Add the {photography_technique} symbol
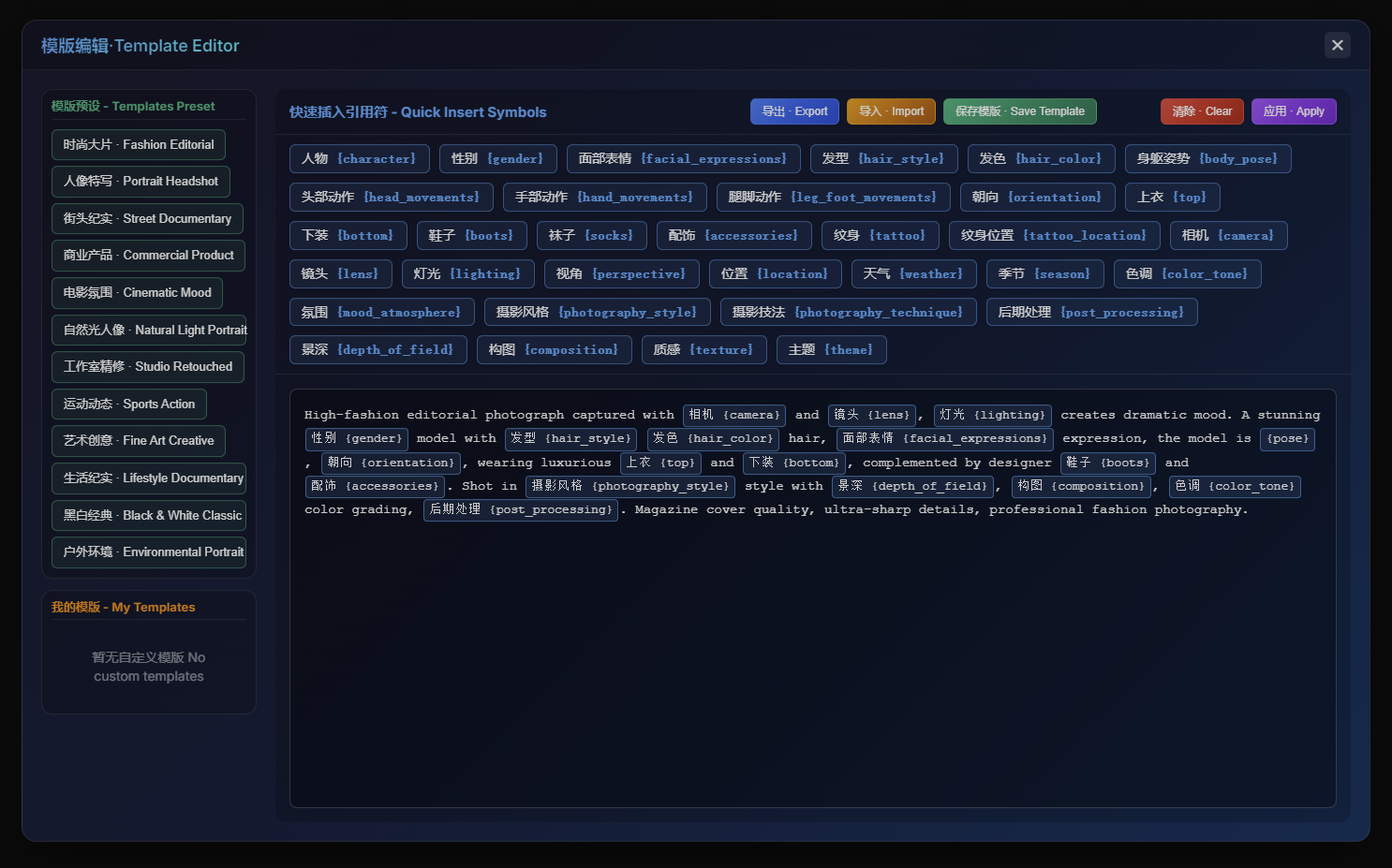This screenshot has width=1392, height=868. 849,313
